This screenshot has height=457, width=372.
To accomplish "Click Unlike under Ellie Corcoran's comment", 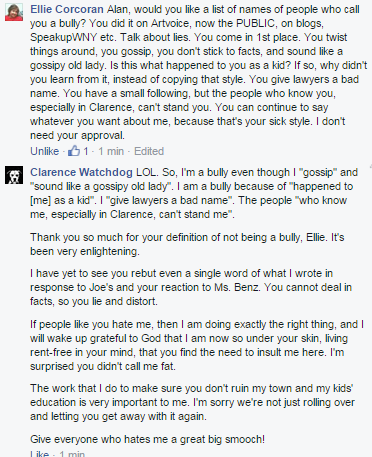I will [44, 151].
